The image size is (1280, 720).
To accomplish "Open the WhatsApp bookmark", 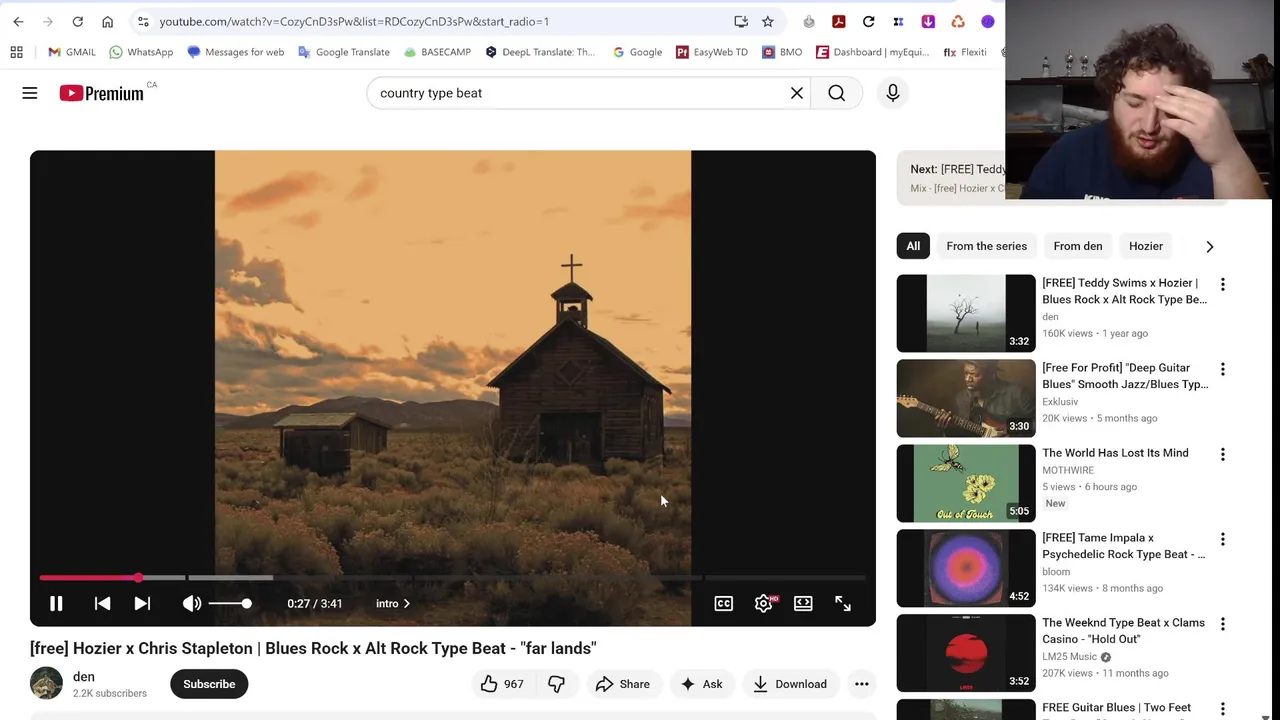I will point(141,52).
